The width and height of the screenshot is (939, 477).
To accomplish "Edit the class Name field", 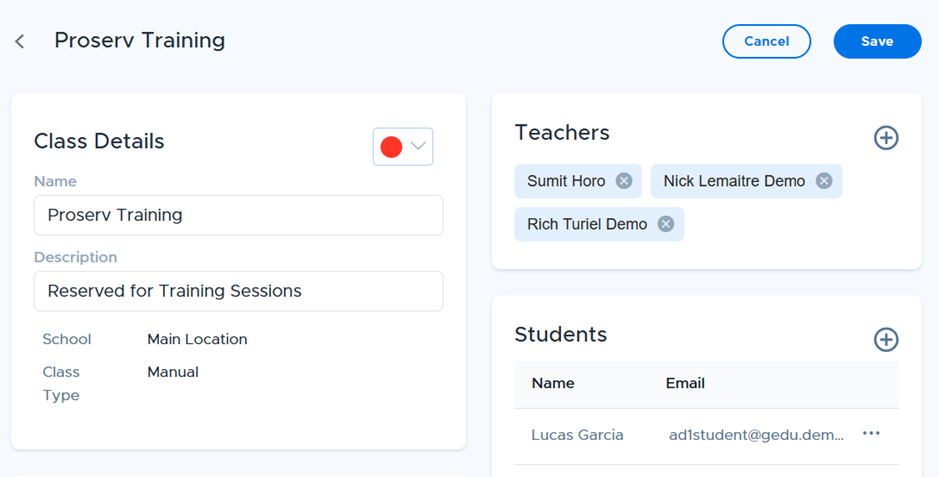I will coord(238,215).
